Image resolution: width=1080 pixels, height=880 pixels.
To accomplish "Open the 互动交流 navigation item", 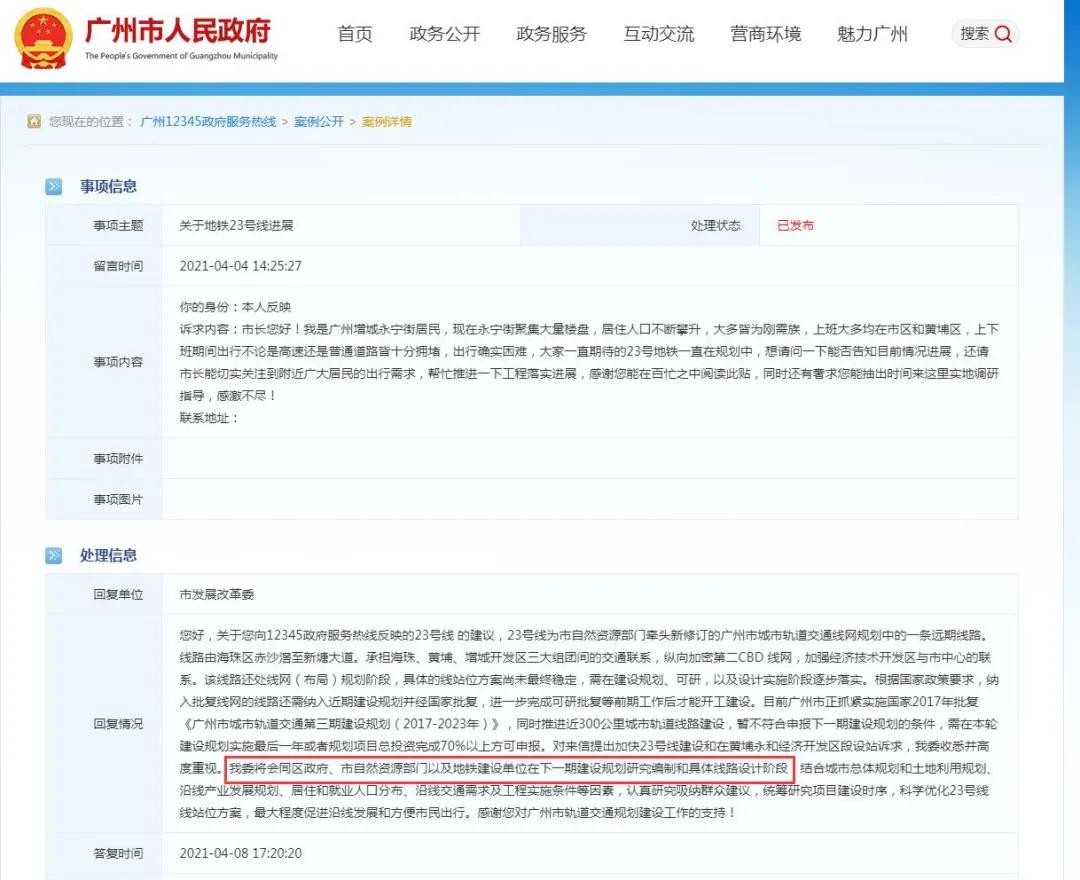I will tap(658, 34).
